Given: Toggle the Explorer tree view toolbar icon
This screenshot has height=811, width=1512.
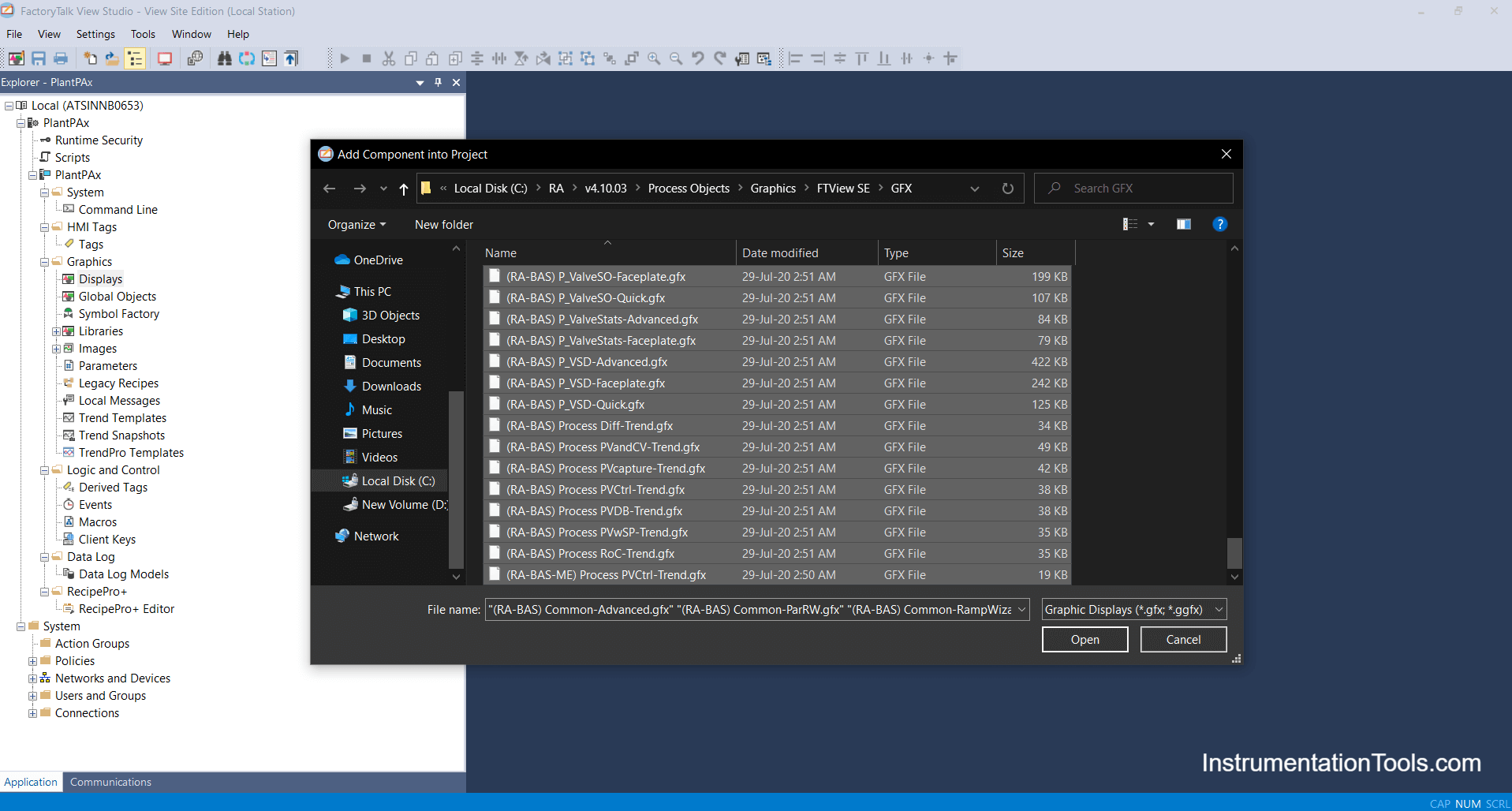Looking at the screenshot, I should point(136,58).
